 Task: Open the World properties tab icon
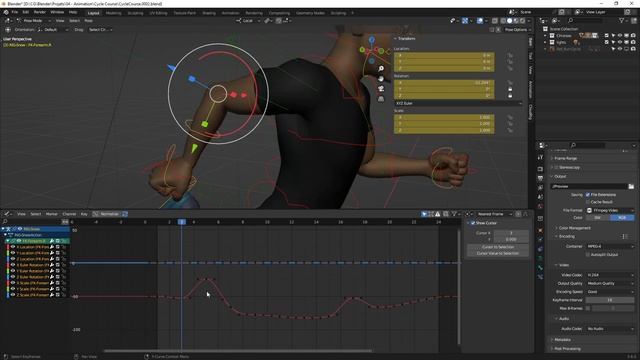click(x=540, y=207)
